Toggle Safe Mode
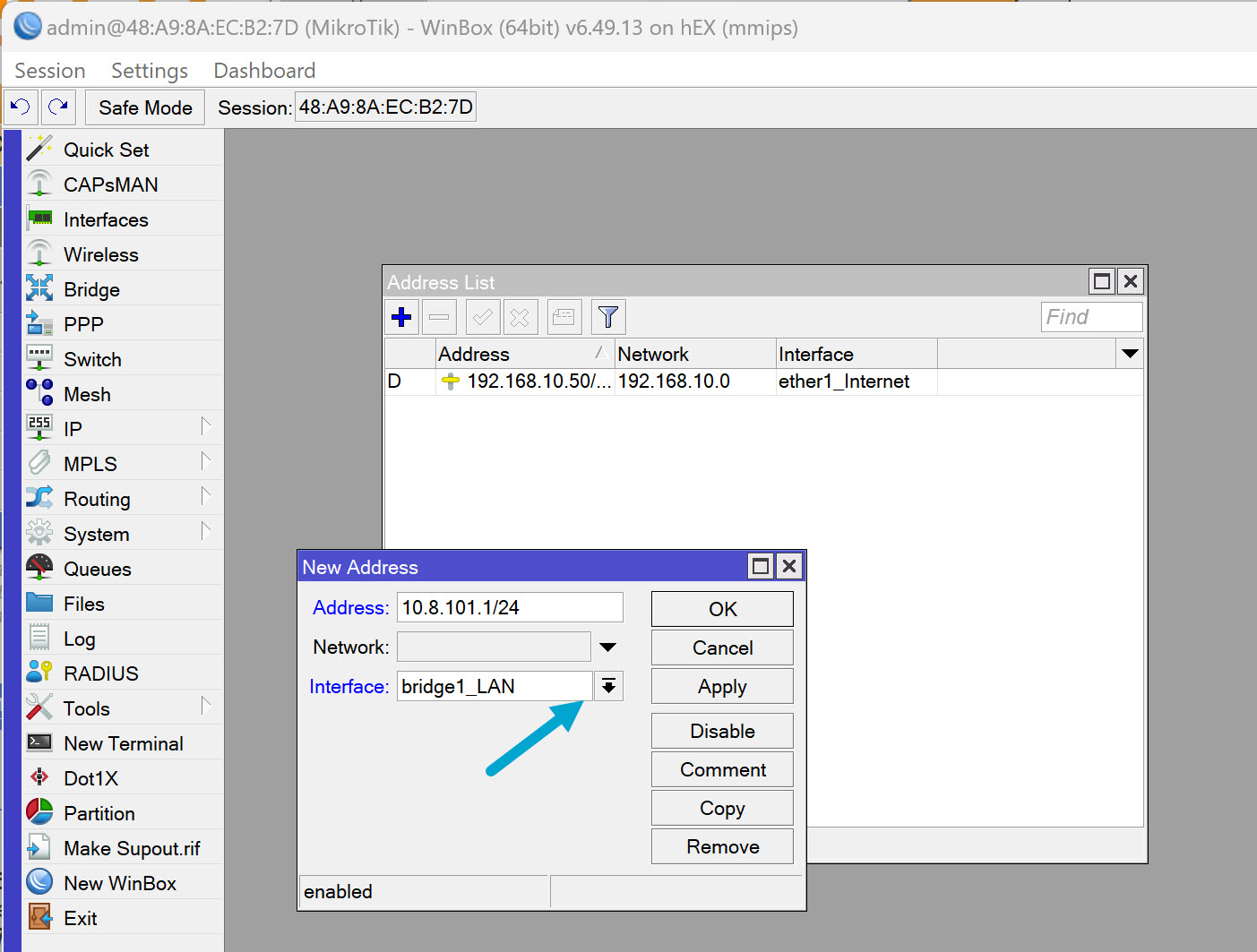Viewport: 1257px width, 952px height. pyautogui.click(x=144, y=107)
